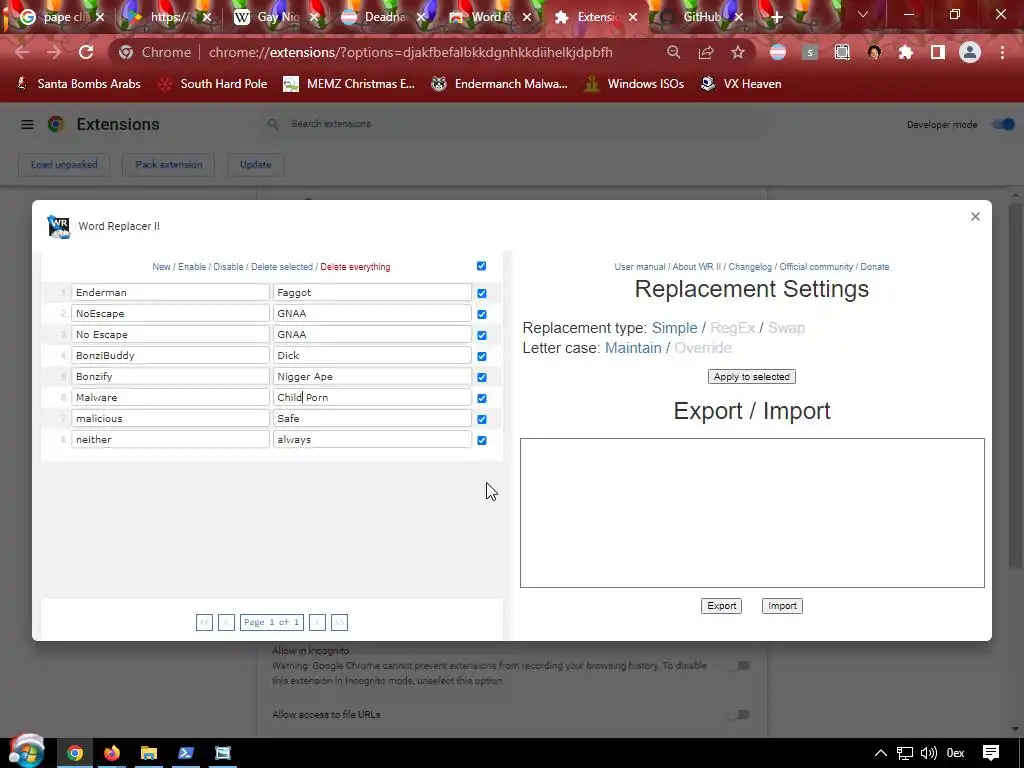Reload the current page
This screenshot has height=768, width=1024.
coord(86,52)
